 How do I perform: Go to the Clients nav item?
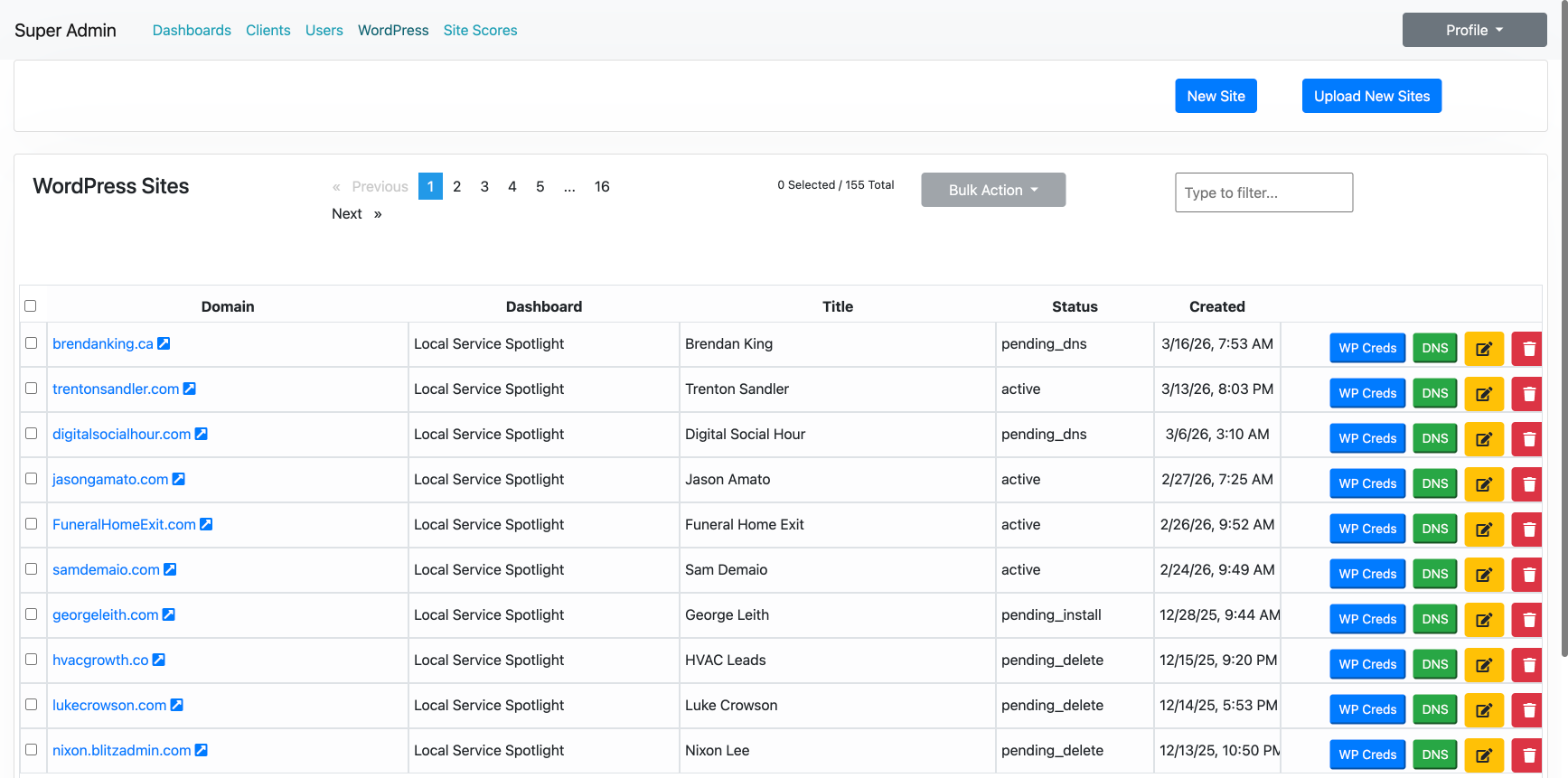(268, 30)
